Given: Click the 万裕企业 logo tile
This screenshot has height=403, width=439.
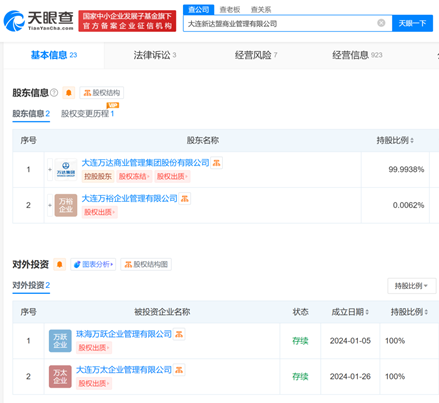Looking at the screenshot, I should (66, 205).
